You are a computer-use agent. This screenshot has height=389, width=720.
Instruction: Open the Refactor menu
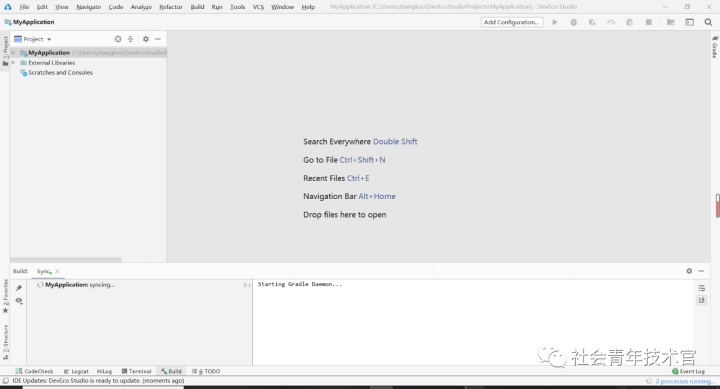tap(171, 7)
